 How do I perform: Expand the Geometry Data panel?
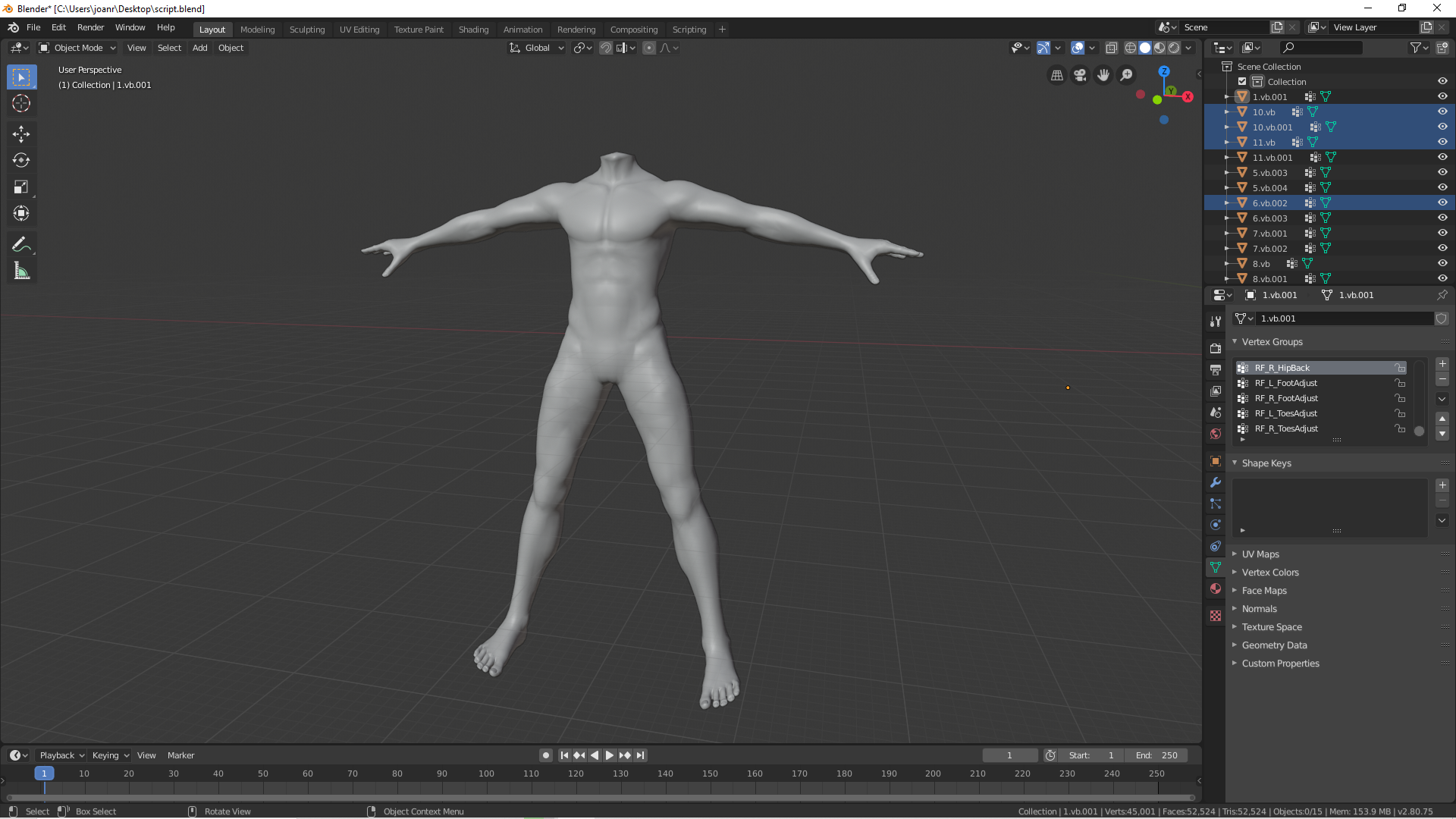point(1274,645)
